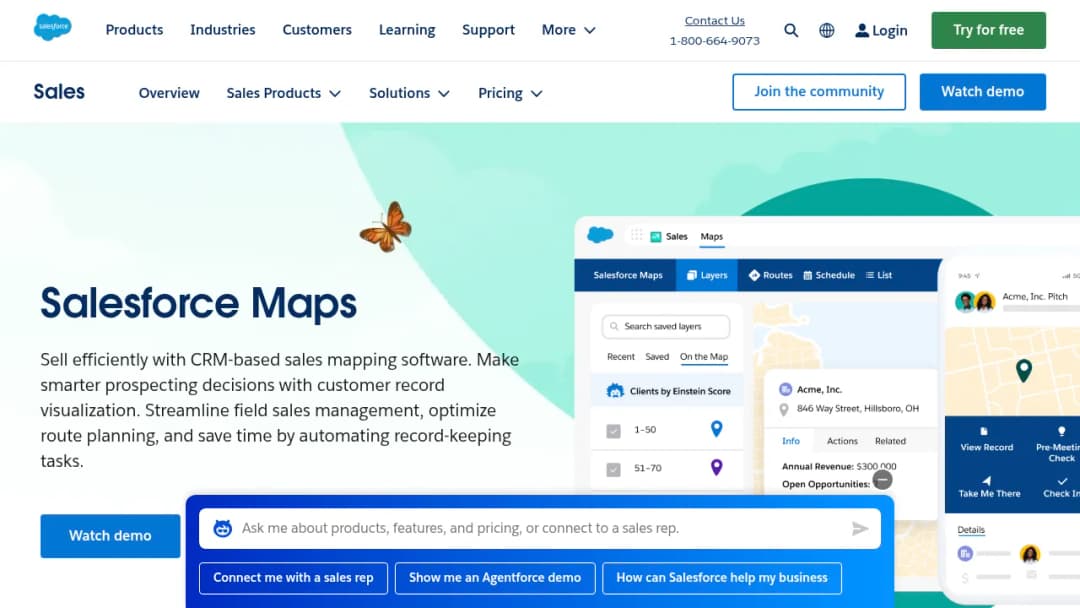Image resolution: width=1080 pixels, height=608 pixels.
Task: Select the Saved layers tab
Action: [x=657, y=357]
